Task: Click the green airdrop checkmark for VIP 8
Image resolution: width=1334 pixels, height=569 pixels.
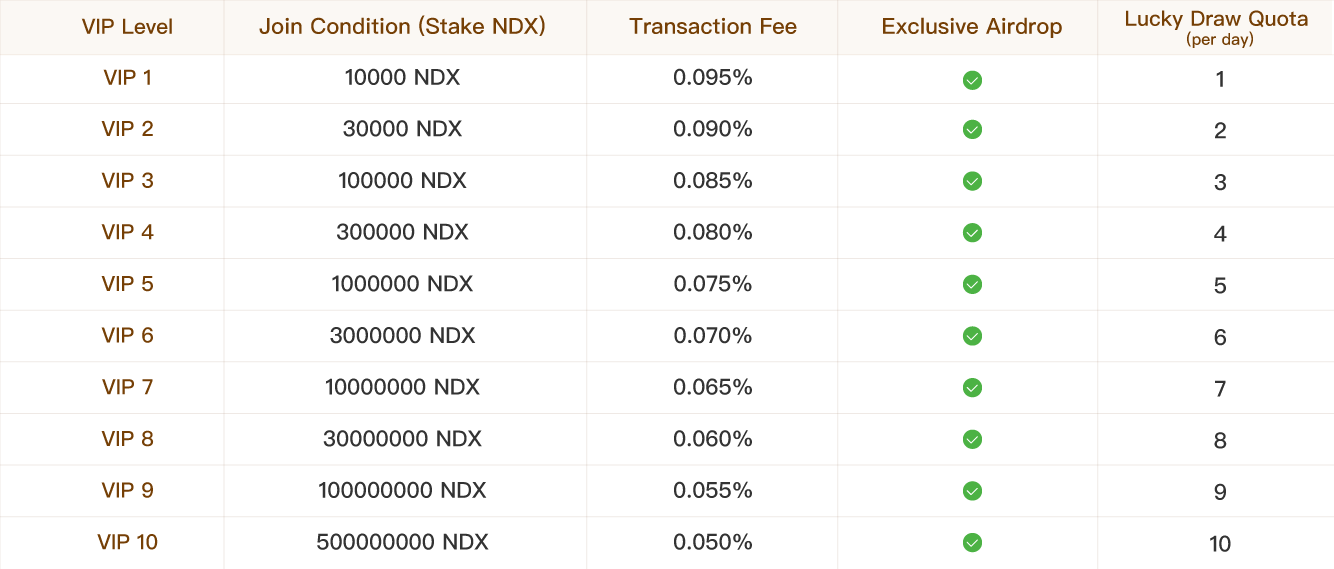Action: [972, 440]
